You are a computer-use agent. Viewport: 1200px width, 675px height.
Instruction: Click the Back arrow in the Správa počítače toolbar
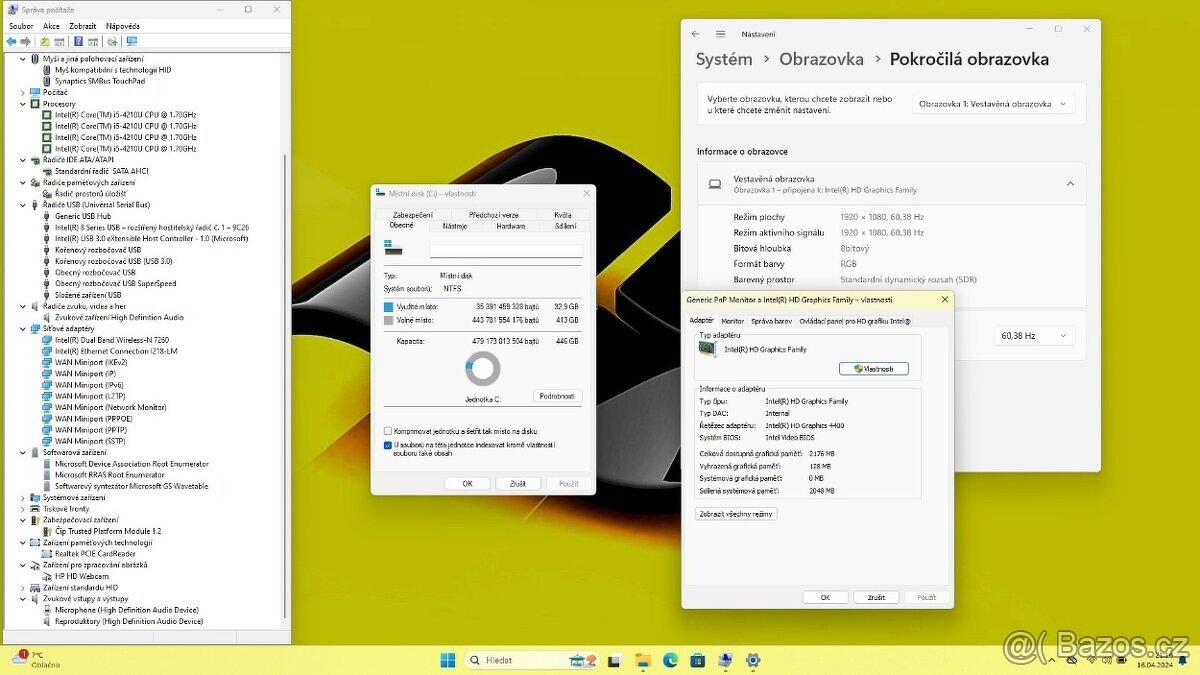12,41
